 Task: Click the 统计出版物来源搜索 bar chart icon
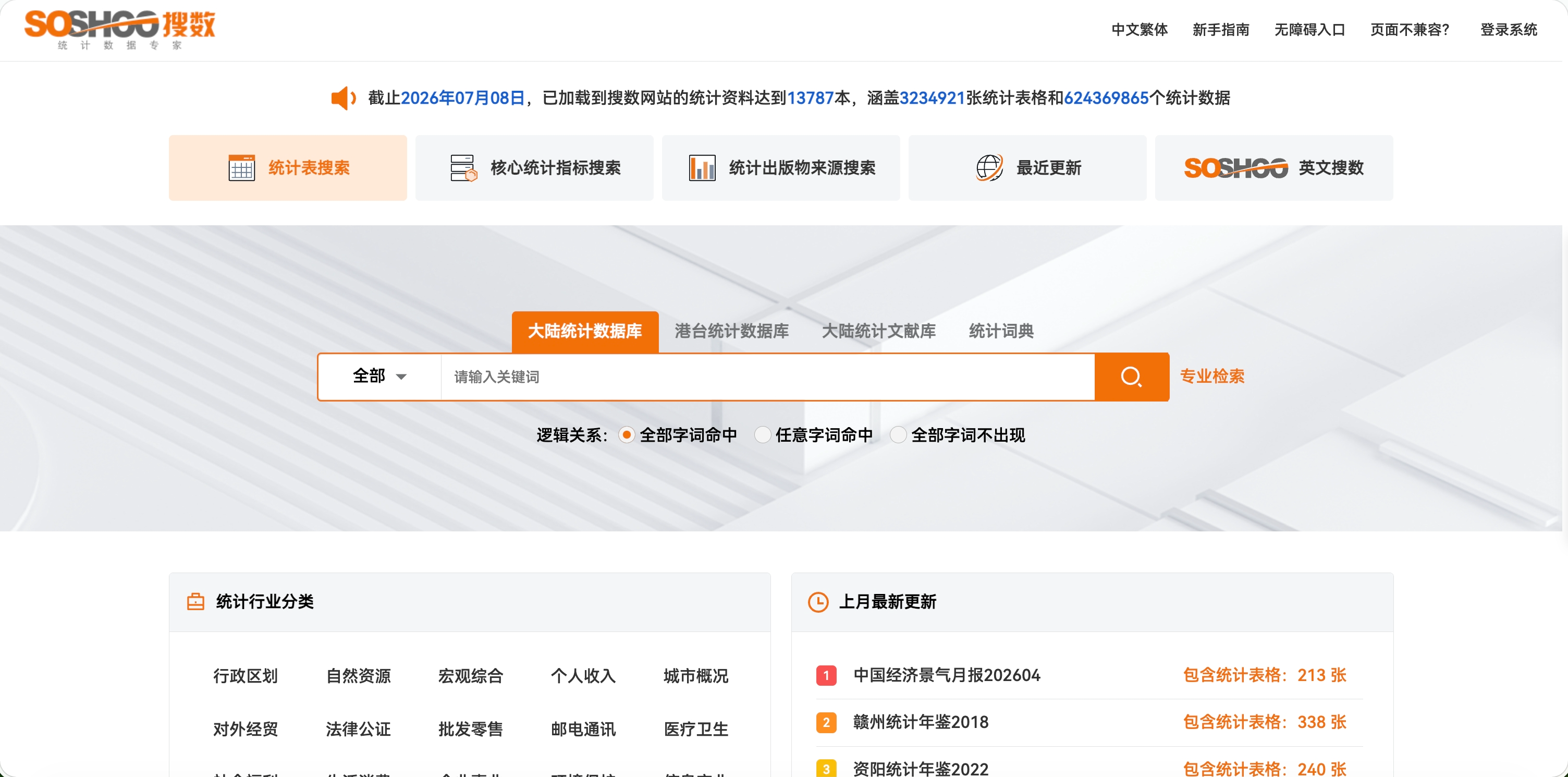point(702,168)
